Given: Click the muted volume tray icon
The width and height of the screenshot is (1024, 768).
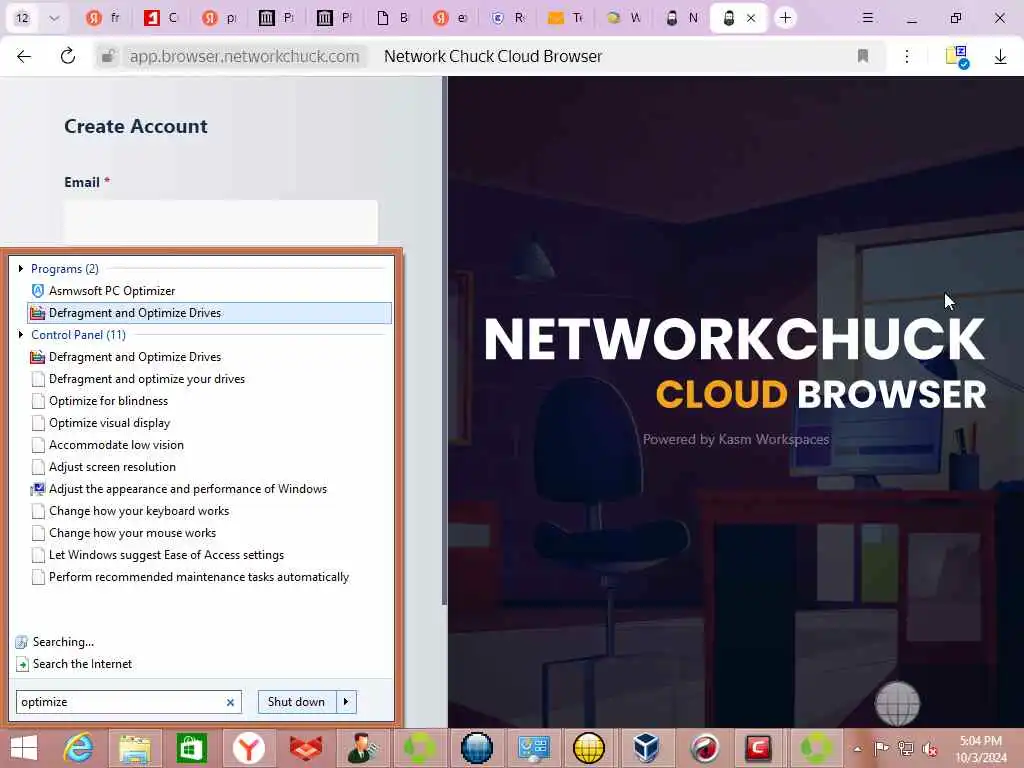Looking at the screenshot, I should tap(929, 749).
